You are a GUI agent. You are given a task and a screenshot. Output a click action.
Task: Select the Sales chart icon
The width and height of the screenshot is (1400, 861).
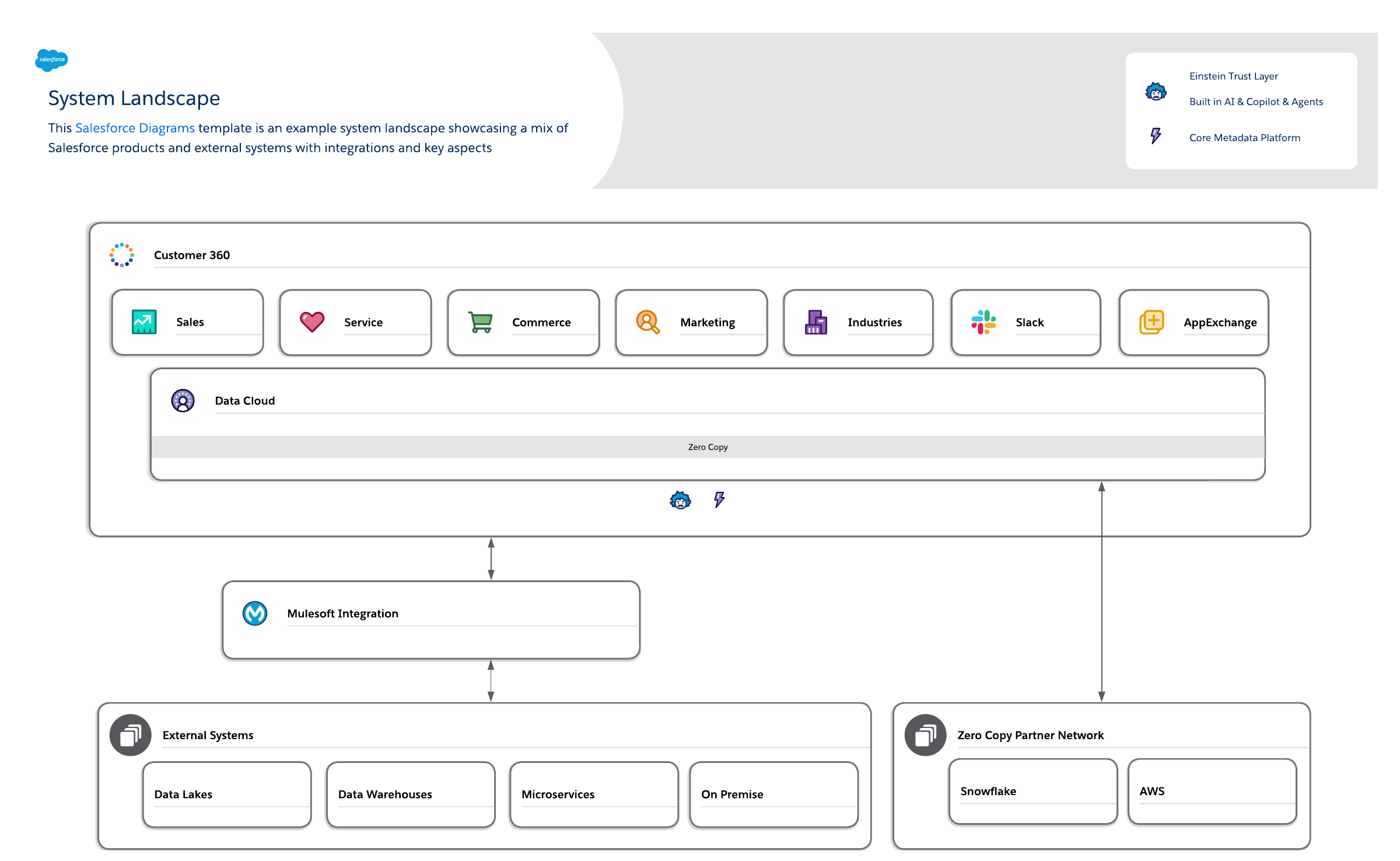pyautogui.click(x=144, y=322)
